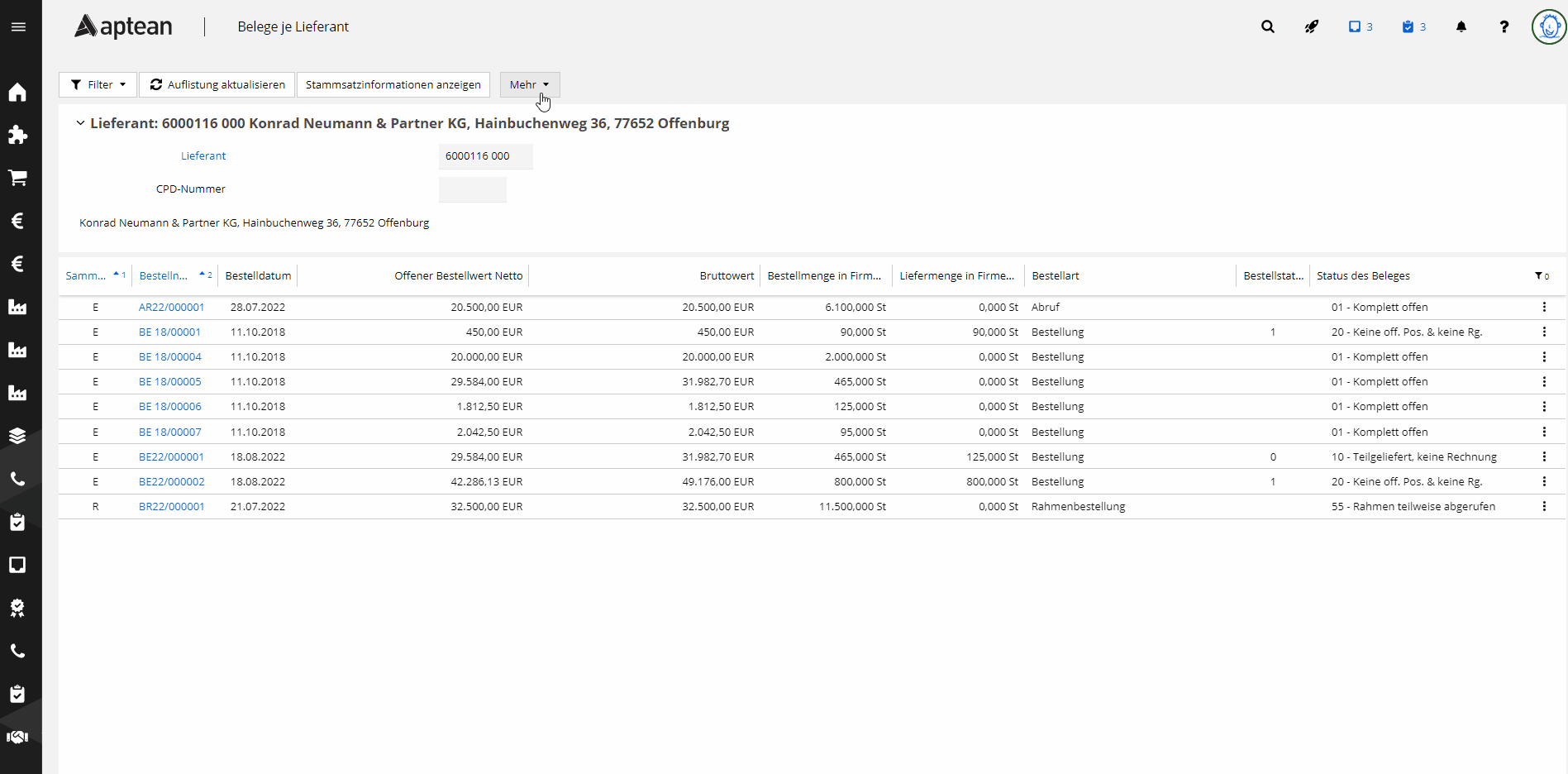Open row actions for BE 18/00001
The image size is (1568, 774).
click(1544, 332)
